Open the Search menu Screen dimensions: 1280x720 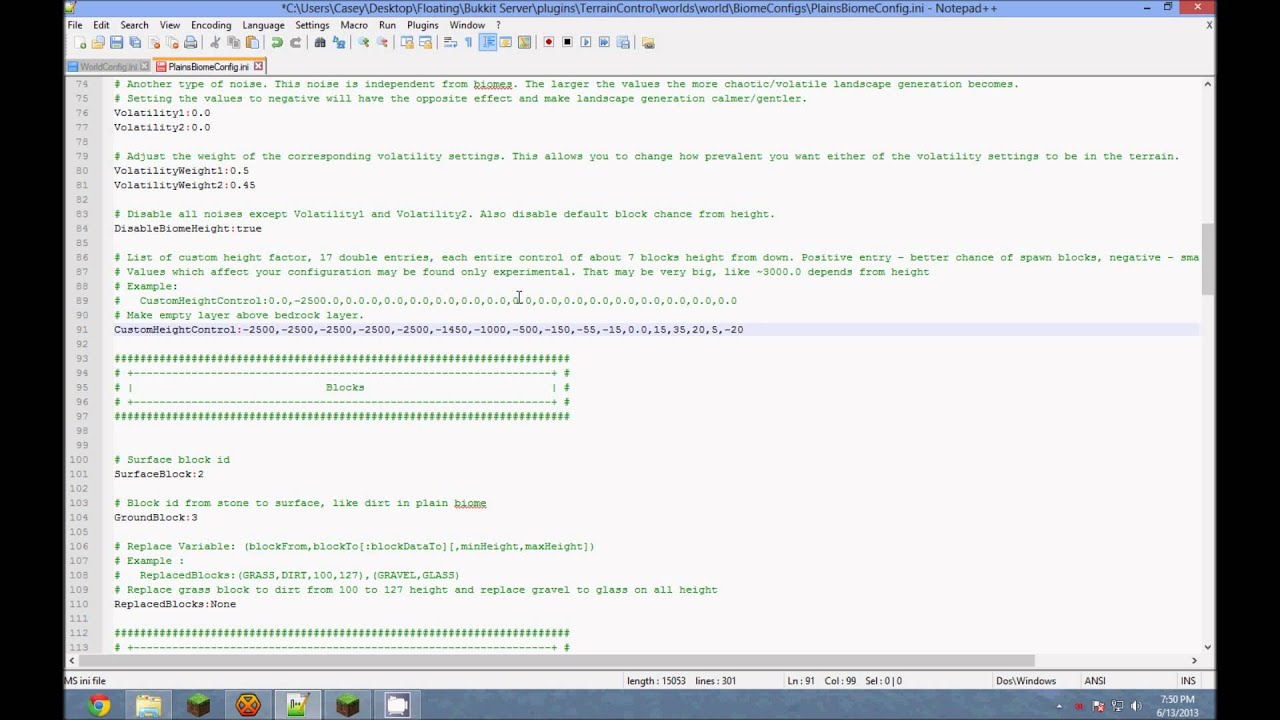tap(134, 25)
